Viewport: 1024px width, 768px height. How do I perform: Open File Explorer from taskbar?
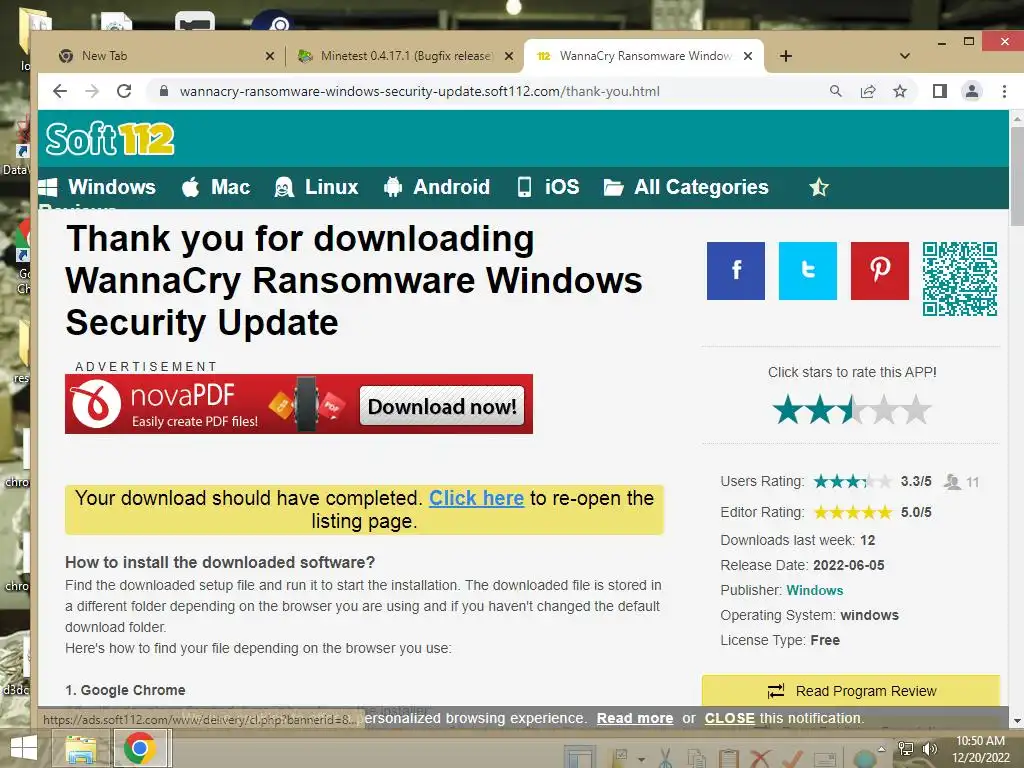pos(80,749)
